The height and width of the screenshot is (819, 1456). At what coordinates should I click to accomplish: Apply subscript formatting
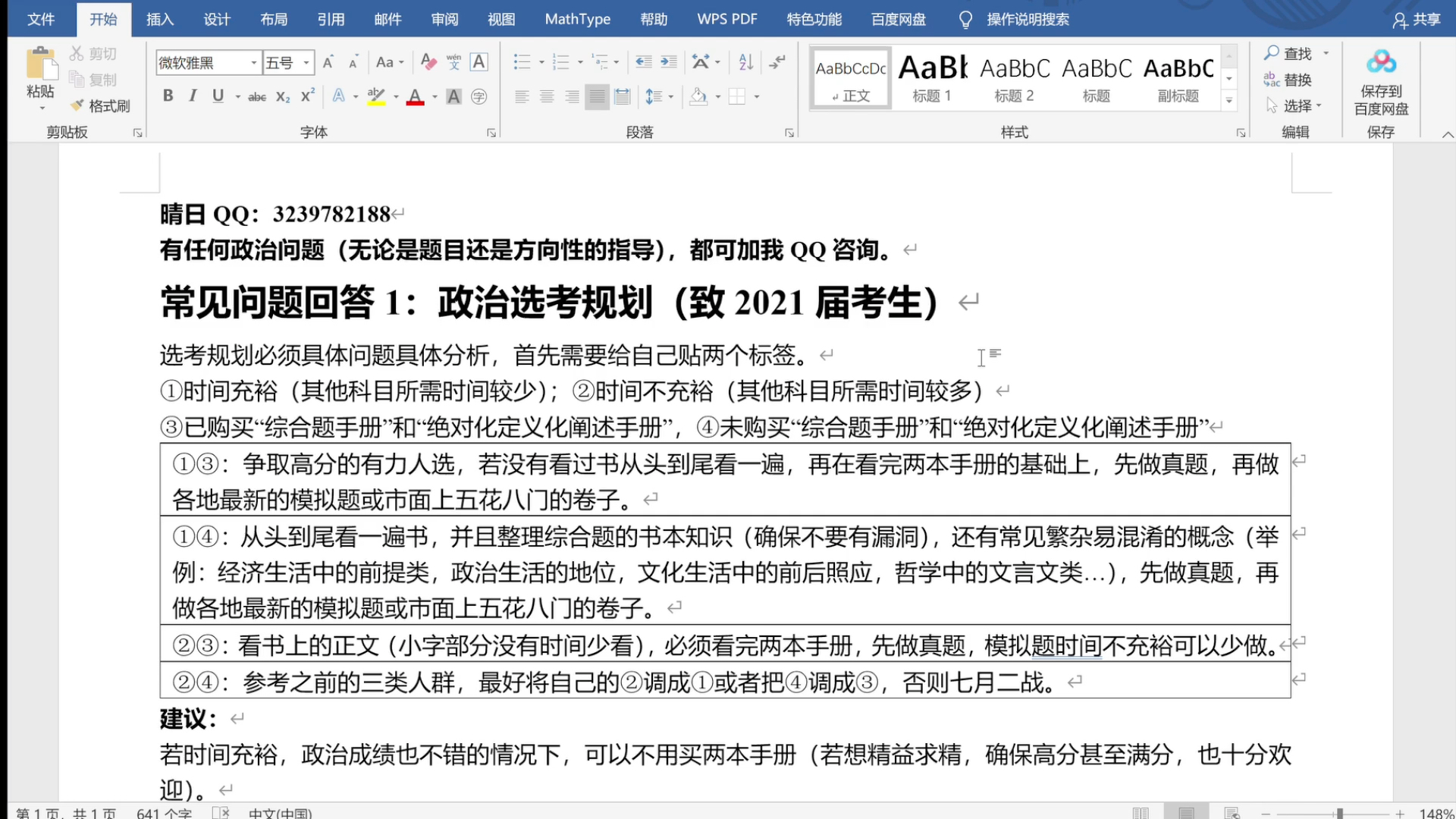pyautogui.click(x=283, y=96)
